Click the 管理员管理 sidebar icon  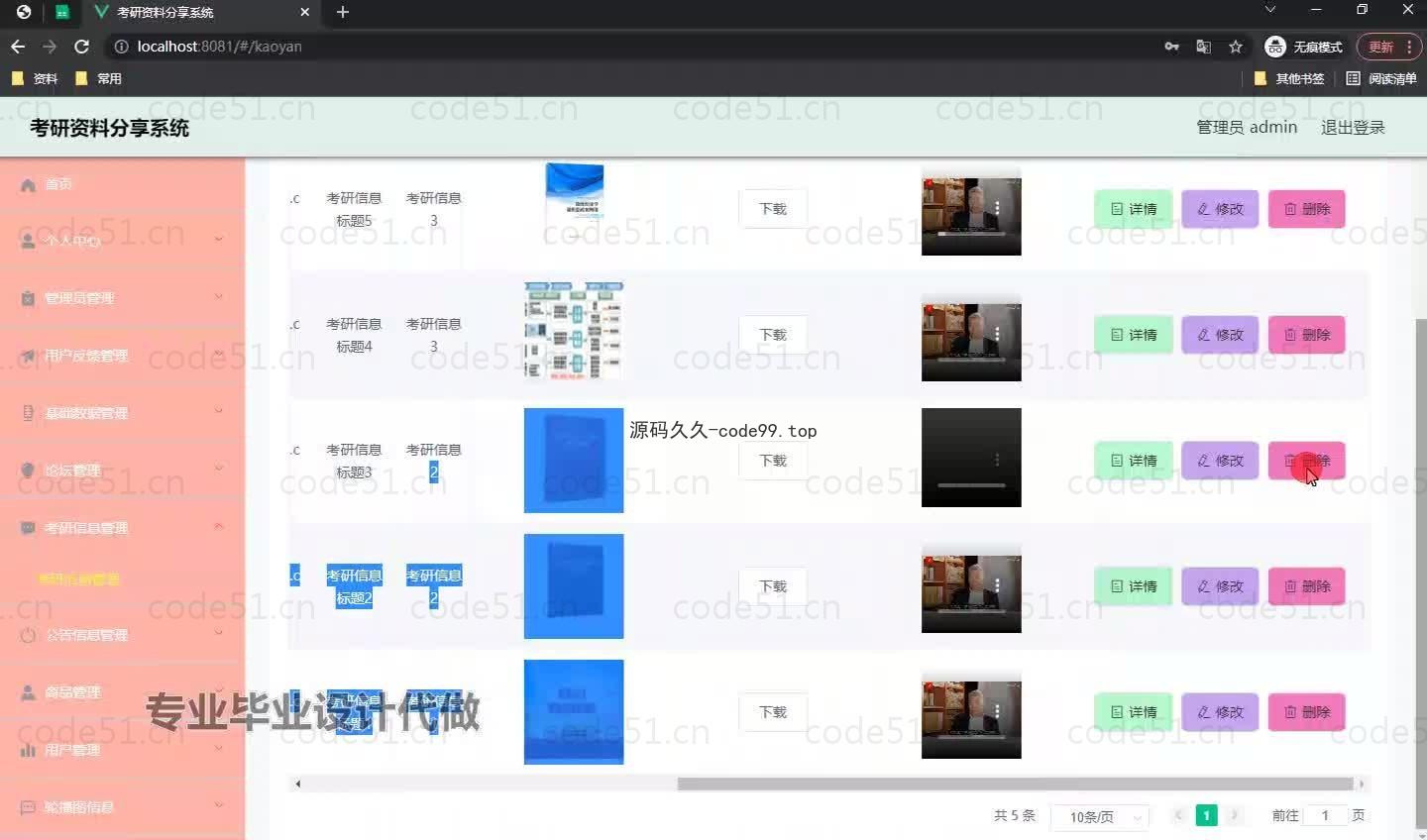tap(28, 298)
